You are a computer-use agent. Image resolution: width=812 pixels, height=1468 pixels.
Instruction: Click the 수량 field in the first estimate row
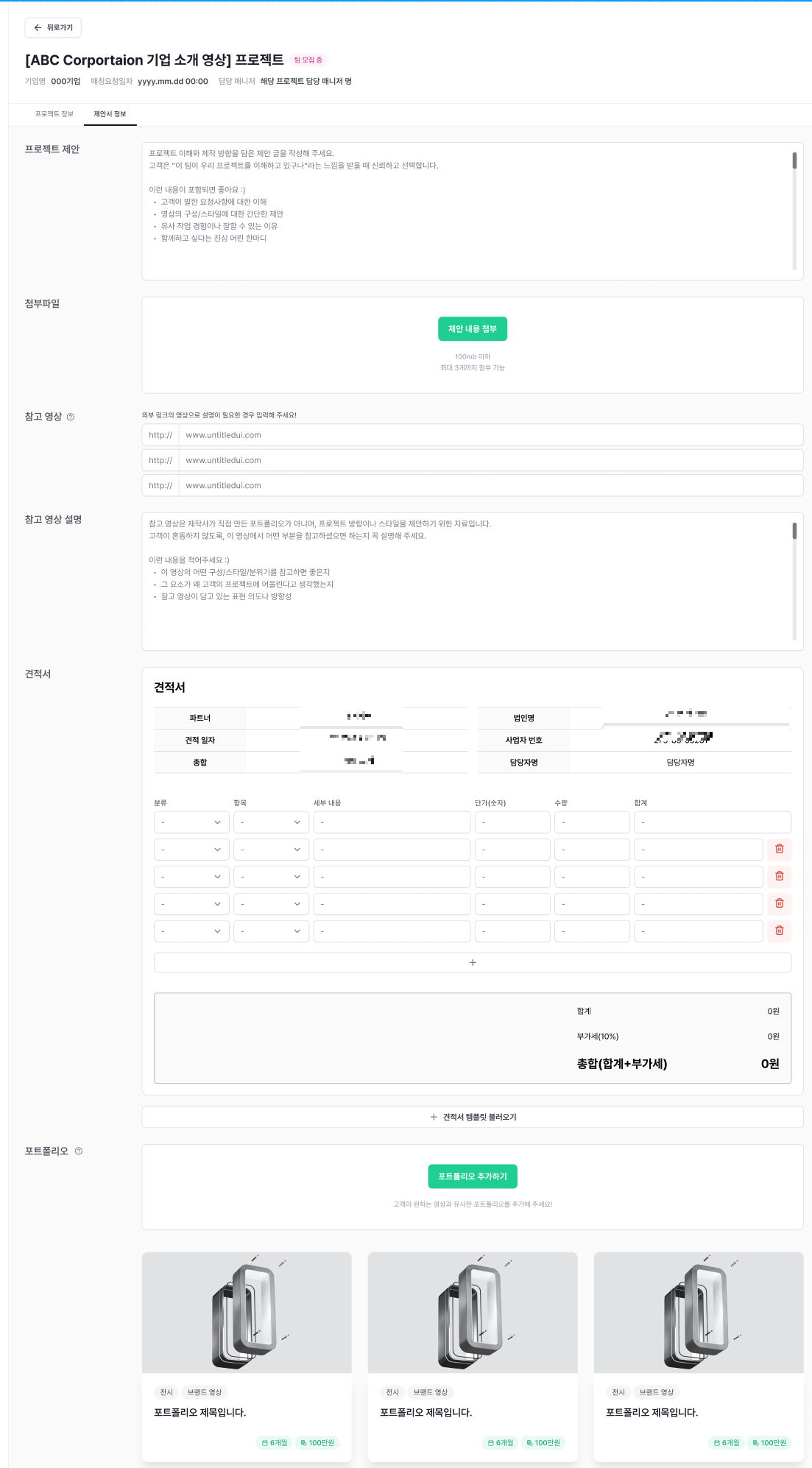coord(592,822)
